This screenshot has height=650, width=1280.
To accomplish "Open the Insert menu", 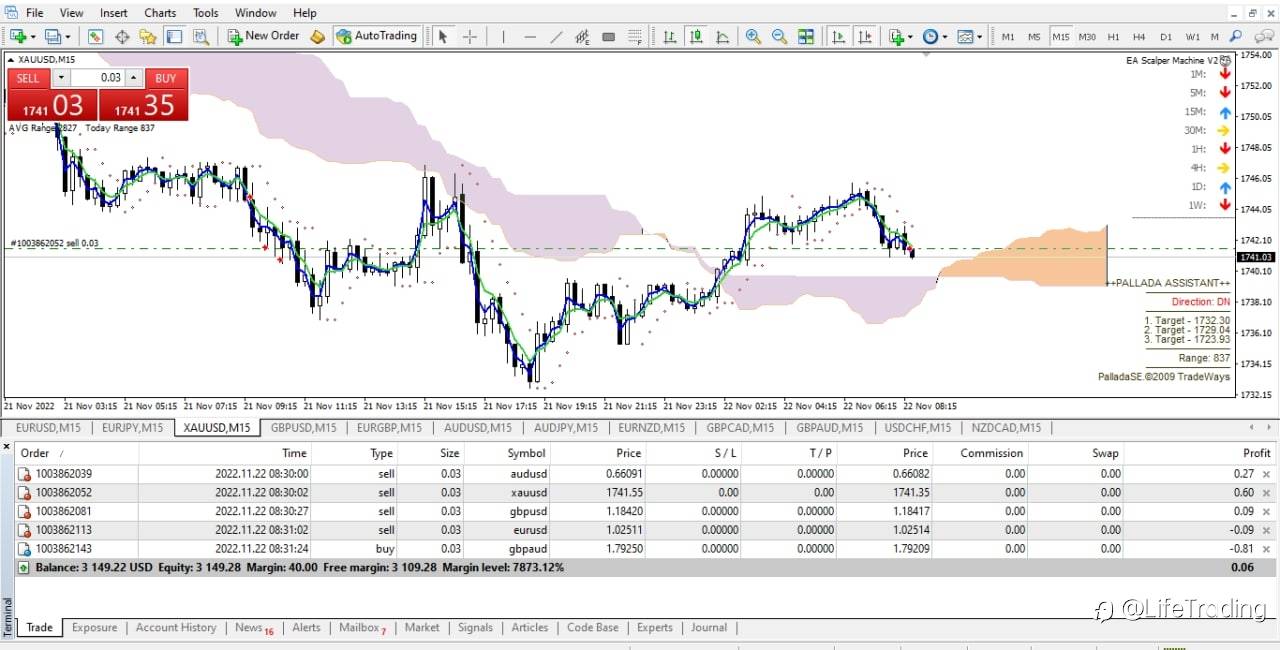I will 114,13.
